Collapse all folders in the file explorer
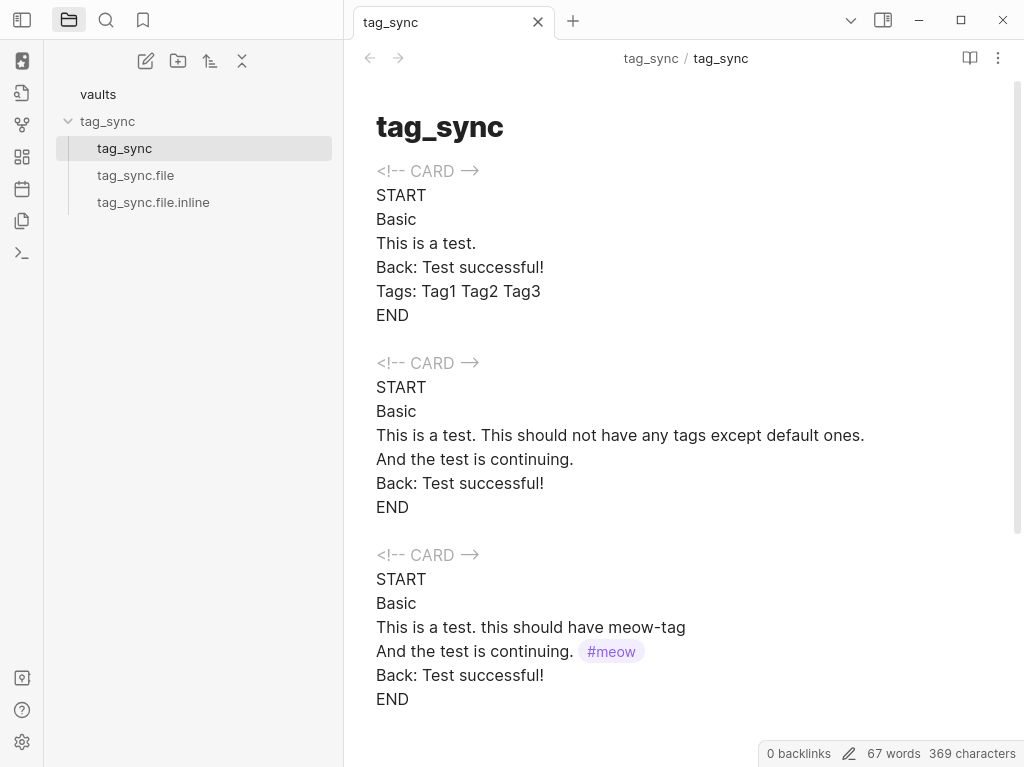Screen dimensions: 1024x767 tap(242, 61)
